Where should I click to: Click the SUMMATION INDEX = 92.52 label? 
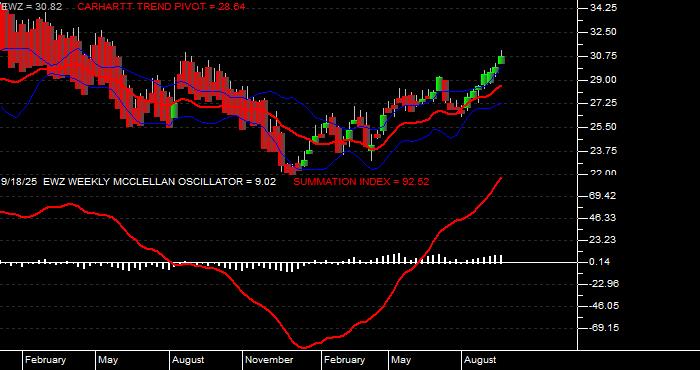361,182
